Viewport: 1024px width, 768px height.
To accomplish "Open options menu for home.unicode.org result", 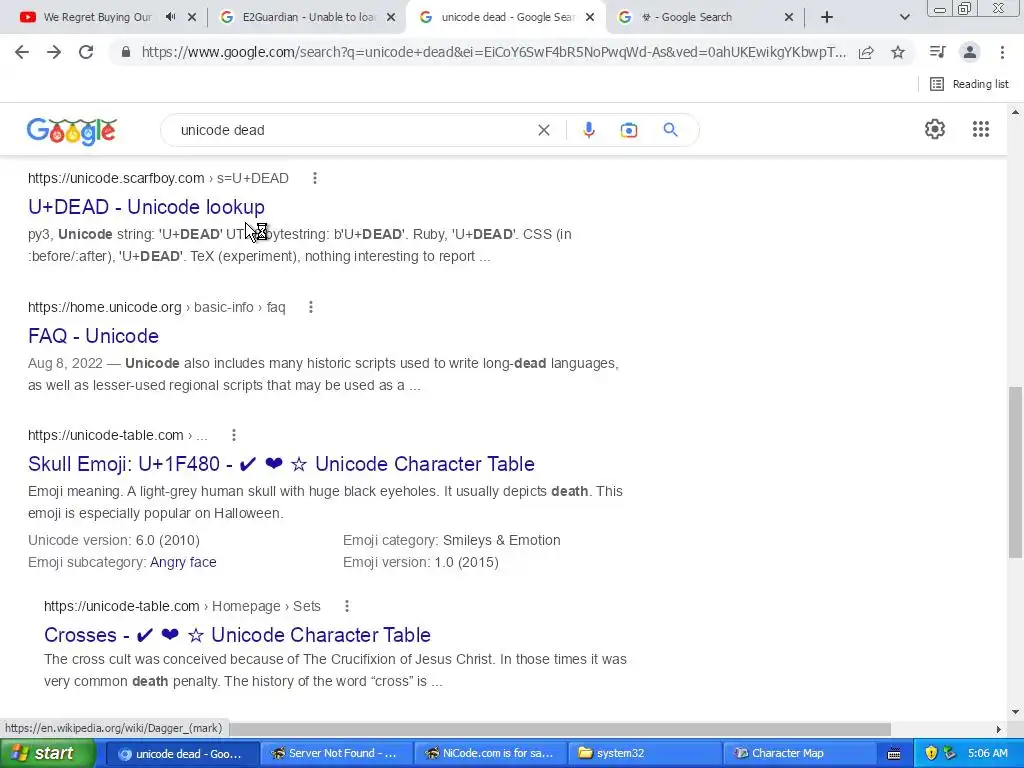I will click(x=311, y=307).
